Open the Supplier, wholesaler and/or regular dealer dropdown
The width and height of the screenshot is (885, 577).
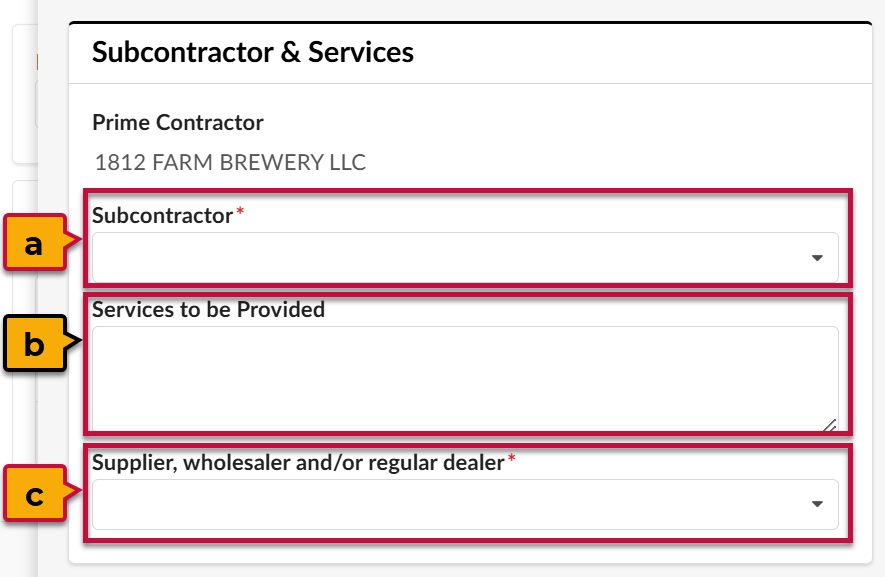click(818, 504)
